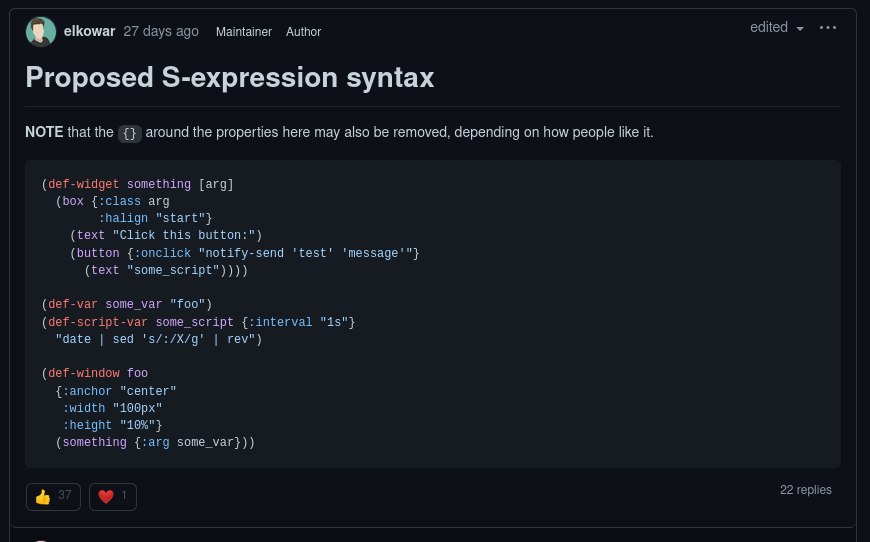Click the Author badge
Viewport: 870px width, 542px height.
(x=304, y=32)
